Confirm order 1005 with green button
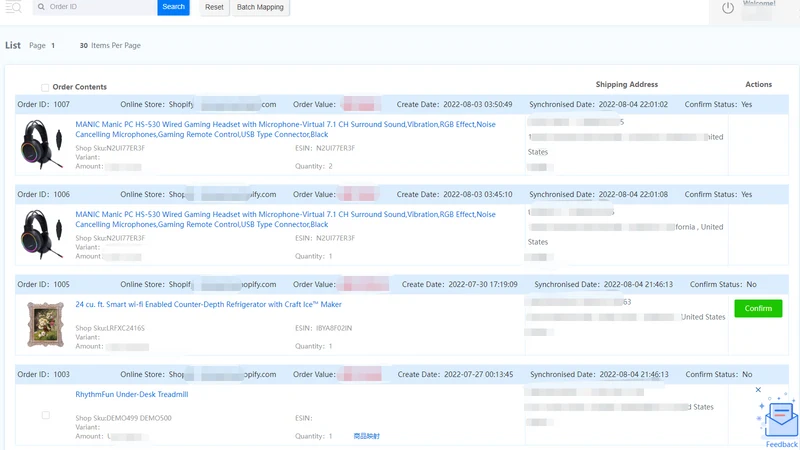 [x=758, y=308]
